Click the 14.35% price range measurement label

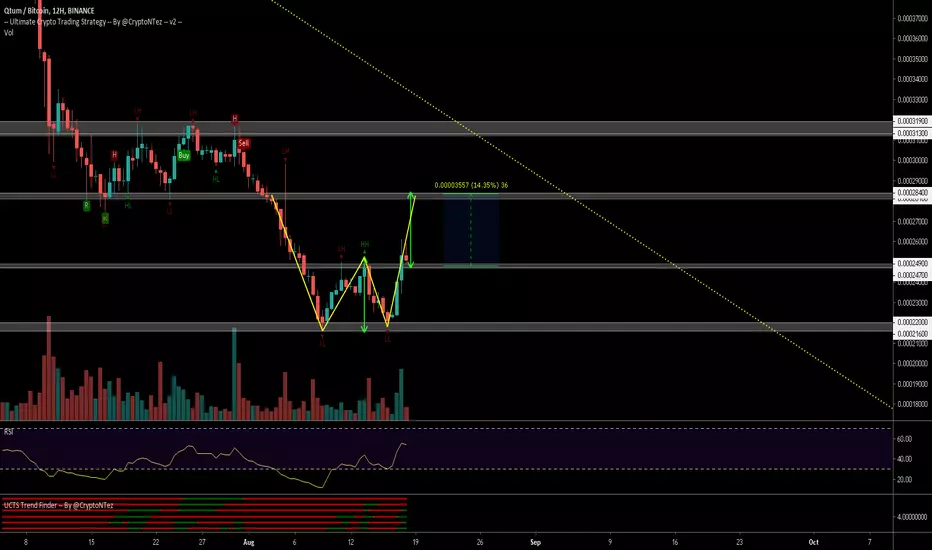(x=471, y=185)
